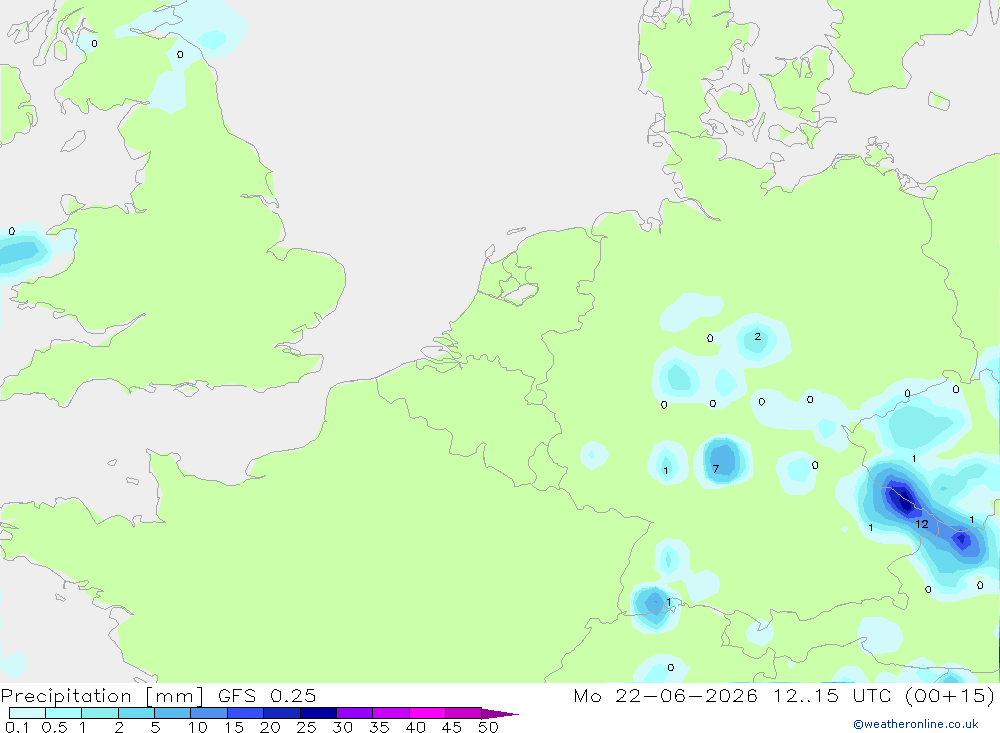Pick the 40–45 mm magenta legend swatch
The width and height of the screenshot is (1000, 733).
427,713
